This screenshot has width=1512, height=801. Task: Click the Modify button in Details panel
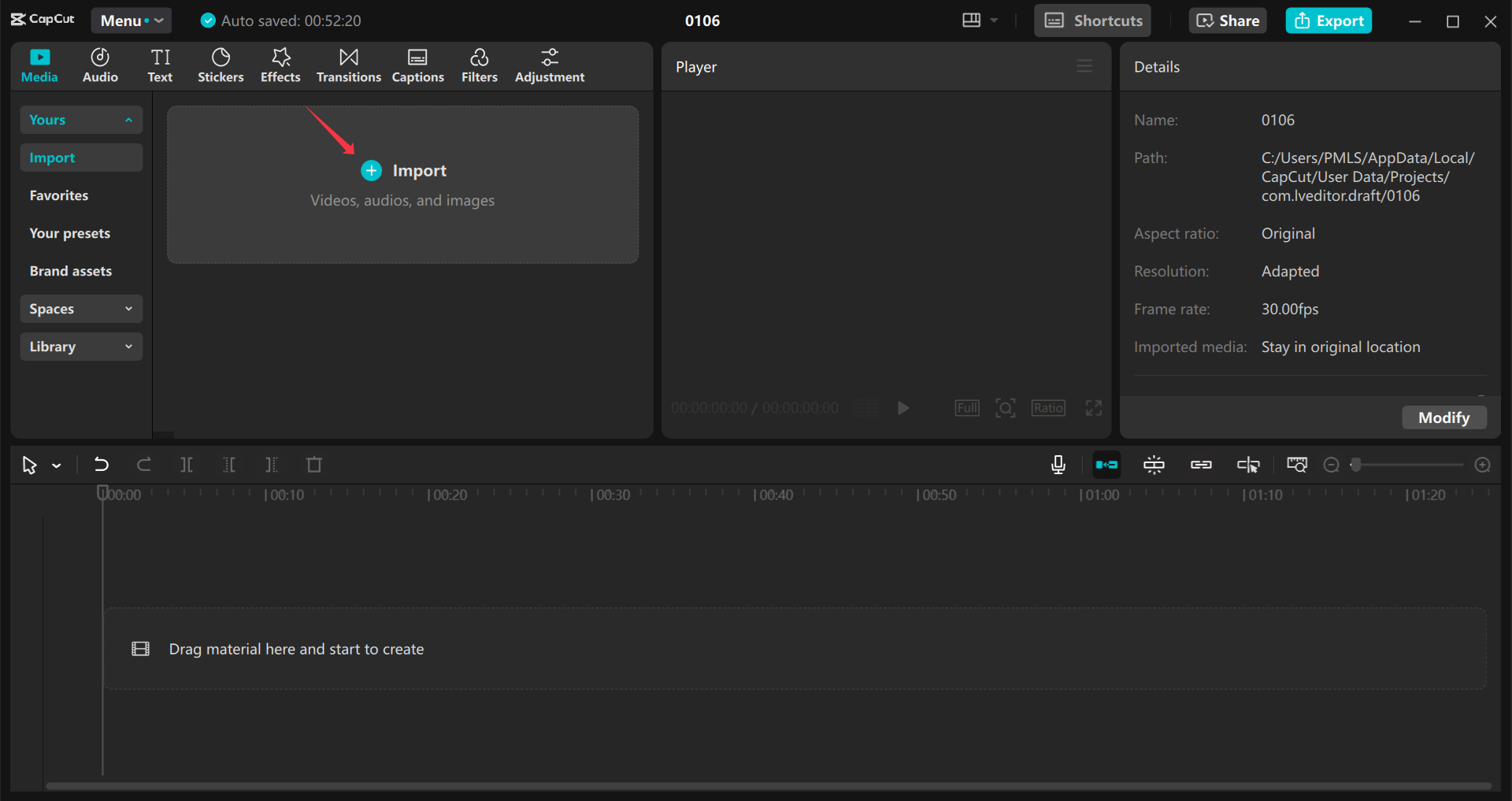(x=1443, y=417)
